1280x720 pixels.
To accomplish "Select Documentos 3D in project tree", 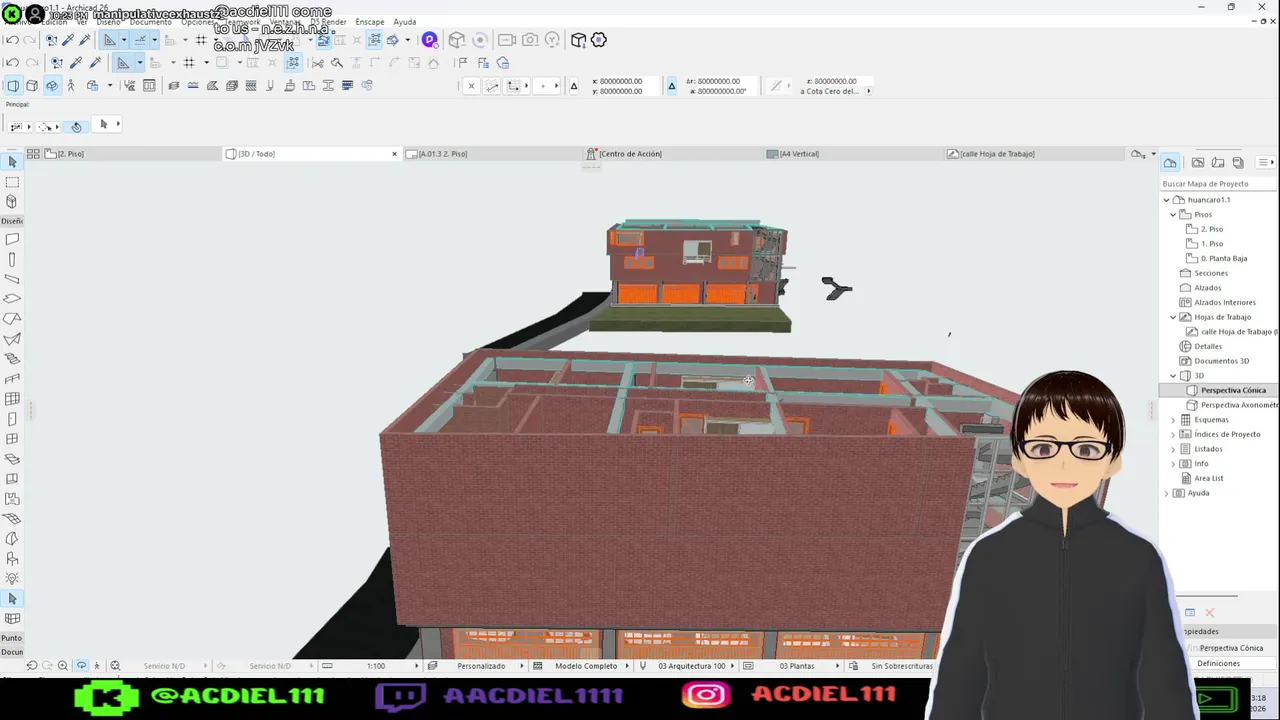I will click(1221, 361).
